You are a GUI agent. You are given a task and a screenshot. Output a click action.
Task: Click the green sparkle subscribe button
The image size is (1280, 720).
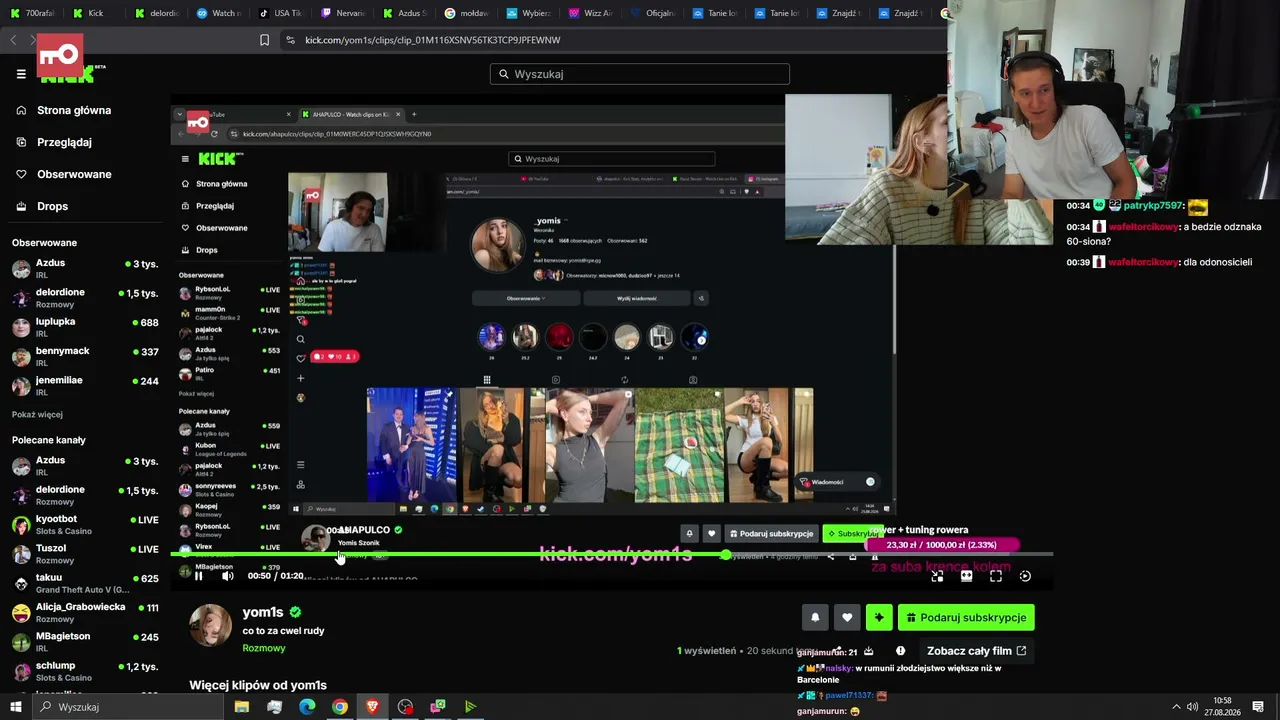pos(879,618)
